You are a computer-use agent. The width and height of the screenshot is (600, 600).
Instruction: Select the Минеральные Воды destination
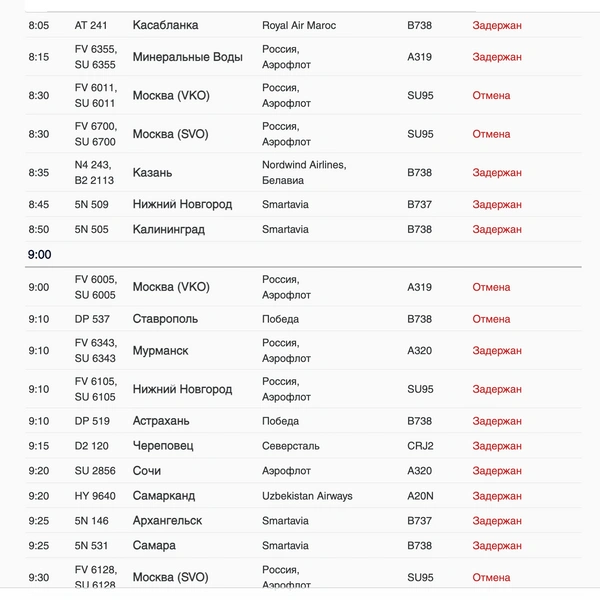click(188, 57)
